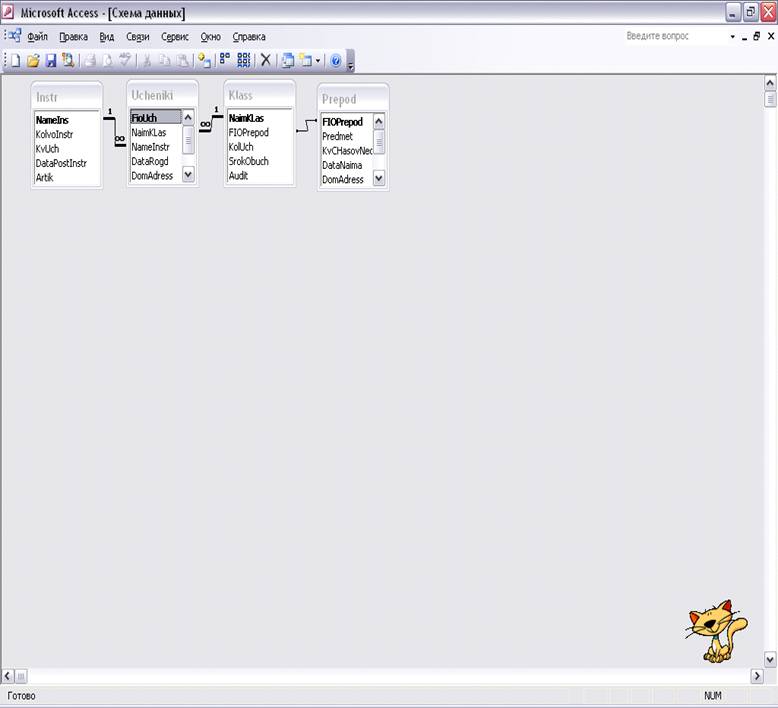Click the File search toolbar icon
Image resolution: width=778 pixels, height=708 pixels.
[68, 61]
